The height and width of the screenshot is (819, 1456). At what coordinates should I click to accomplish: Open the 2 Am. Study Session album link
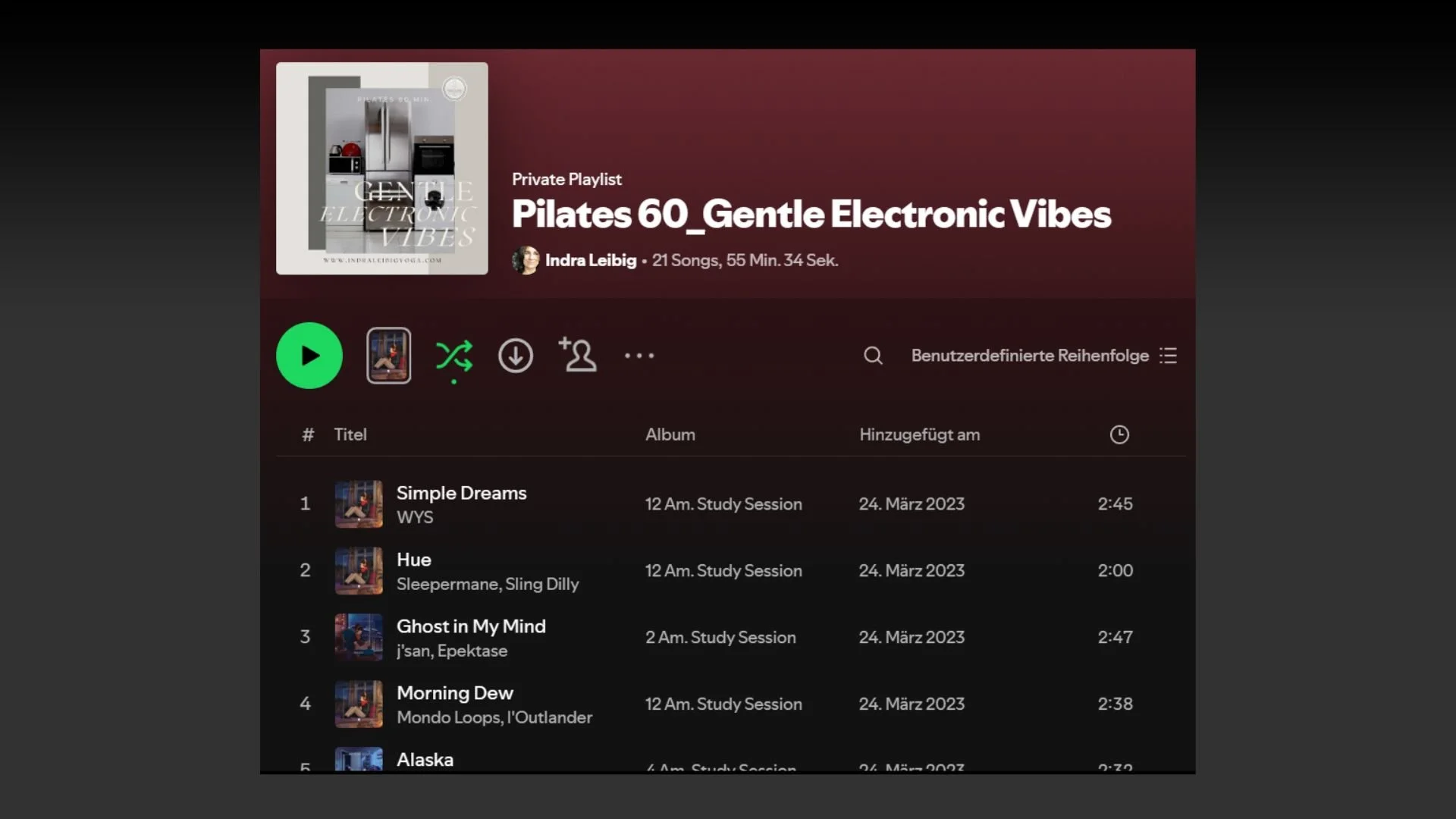tap(720, 637)
